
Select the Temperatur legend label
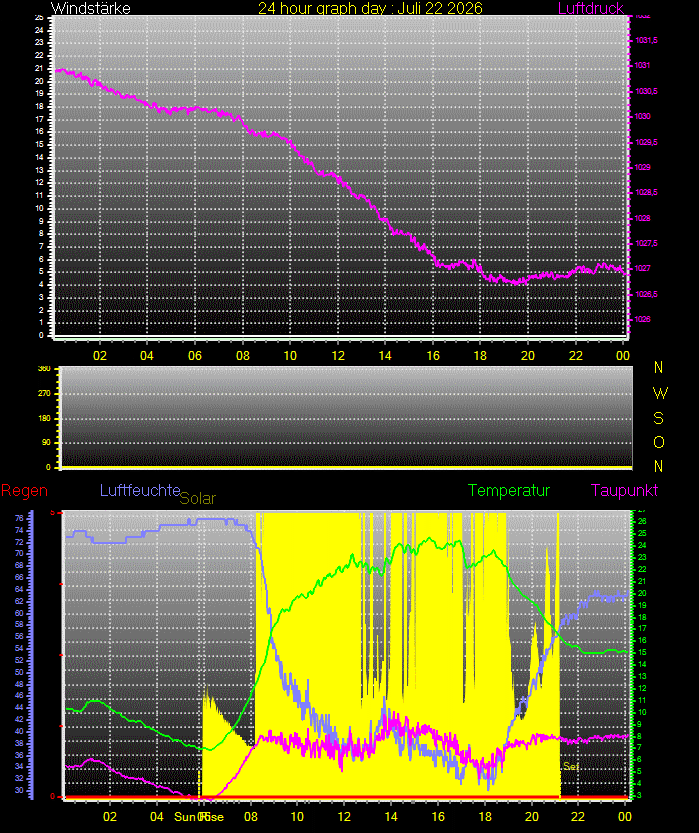pos(509,490)
